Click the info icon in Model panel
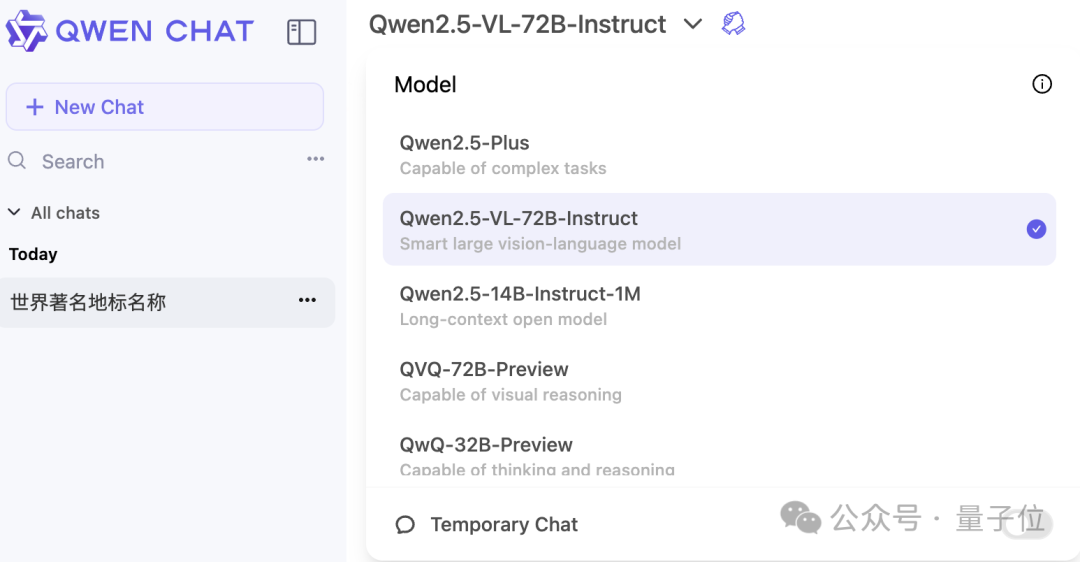 click(x=1042, y=84)
